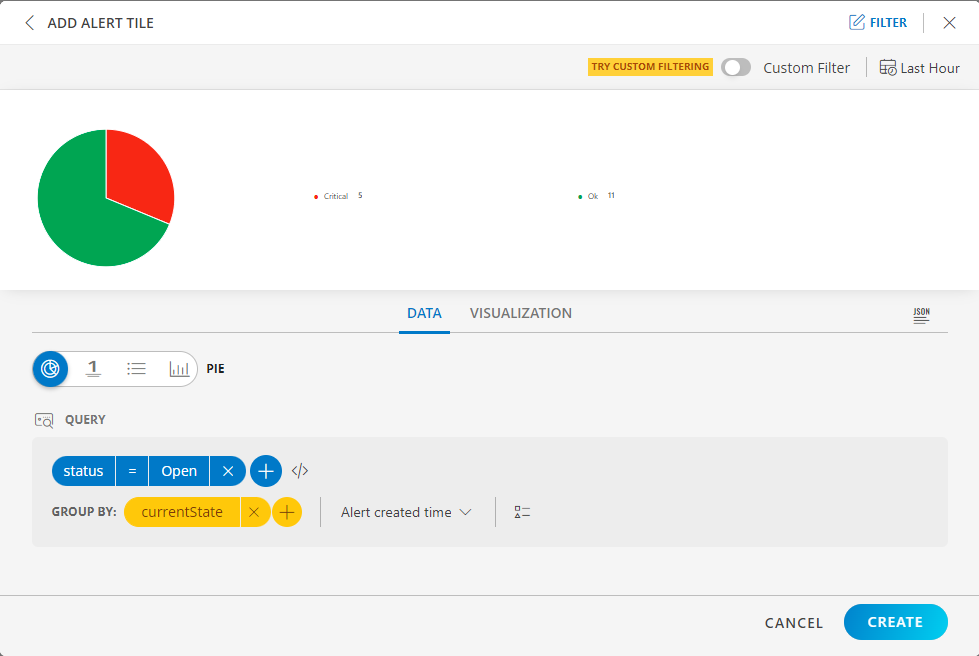Add a new group-by field with yellow plus
The height and width of the screenshot is (656, 979).
pyautogui.click(x=288, y=511)
